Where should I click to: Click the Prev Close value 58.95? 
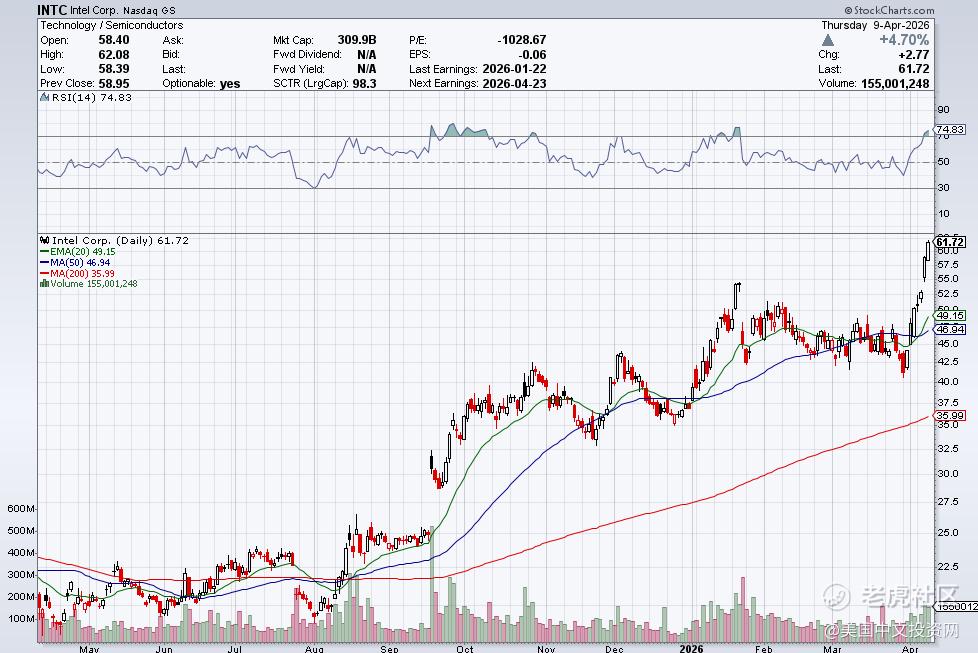(x=114, y=83)
